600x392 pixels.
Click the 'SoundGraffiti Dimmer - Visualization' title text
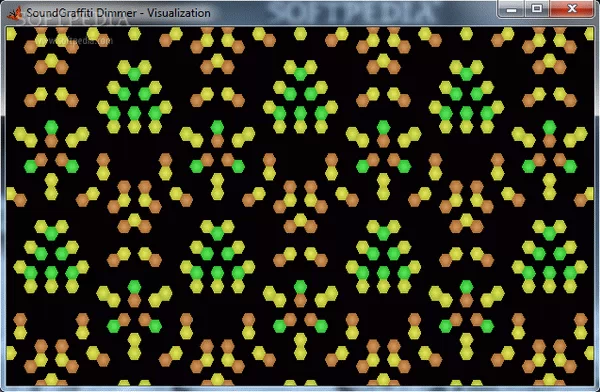118,13
